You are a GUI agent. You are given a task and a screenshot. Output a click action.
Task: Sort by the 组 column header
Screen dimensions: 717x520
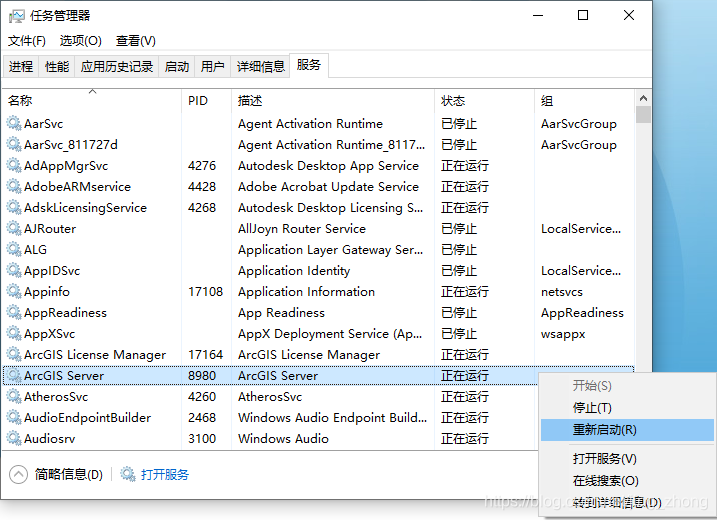click(584, 101)
